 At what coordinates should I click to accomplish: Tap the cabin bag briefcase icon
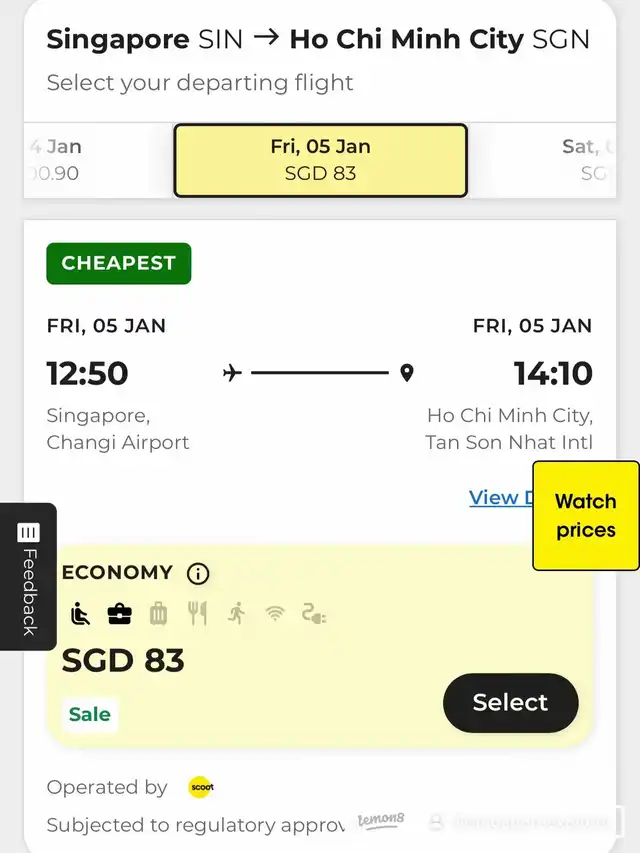[x=119, y=614]
